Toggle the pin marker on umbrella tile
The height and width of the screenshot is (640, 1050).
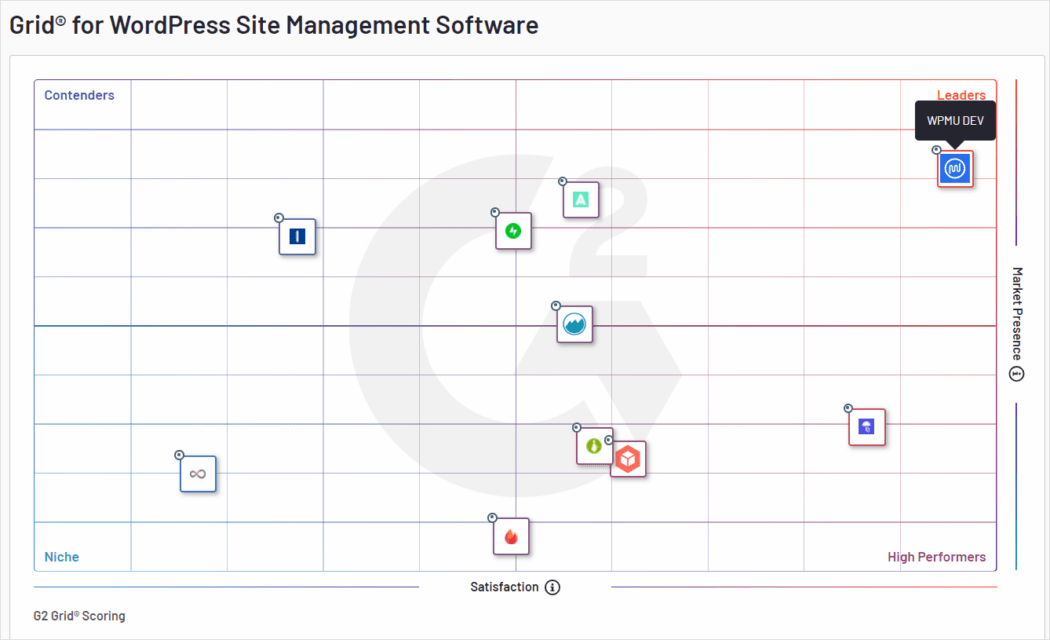[848, 408]
